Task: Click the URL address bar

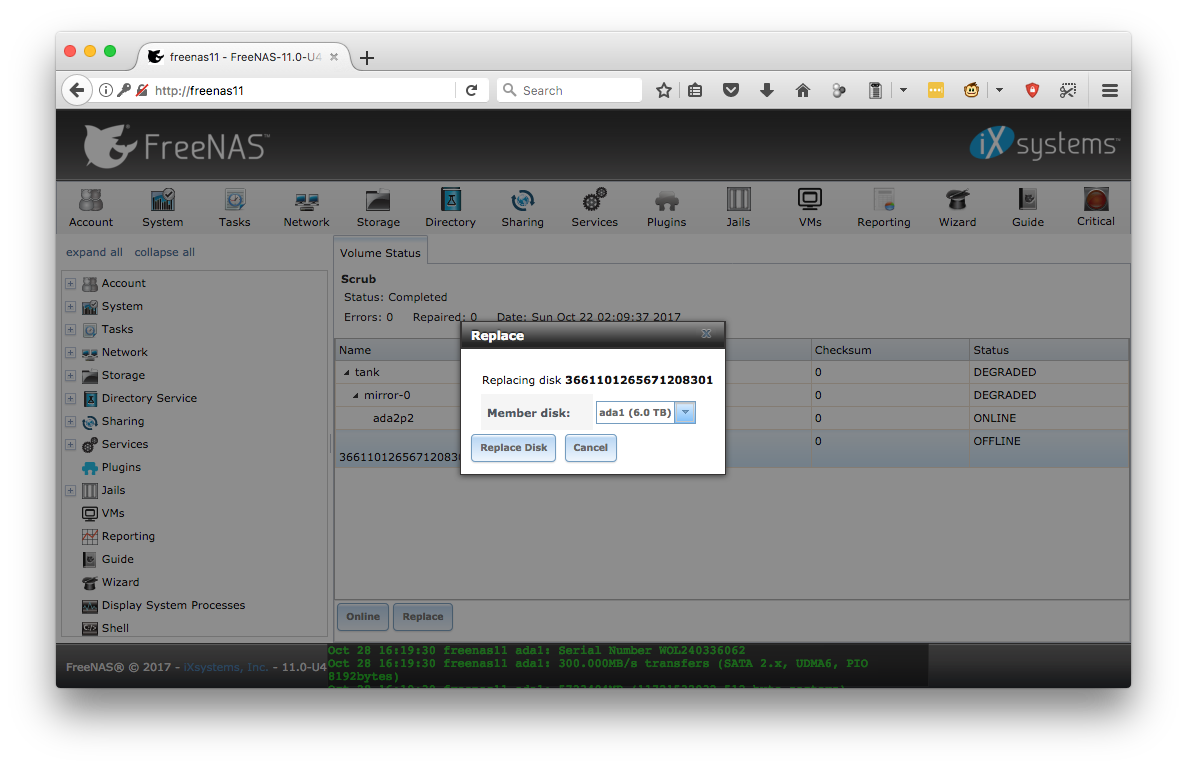Action: pyautogui.click(x=303, y=90)
